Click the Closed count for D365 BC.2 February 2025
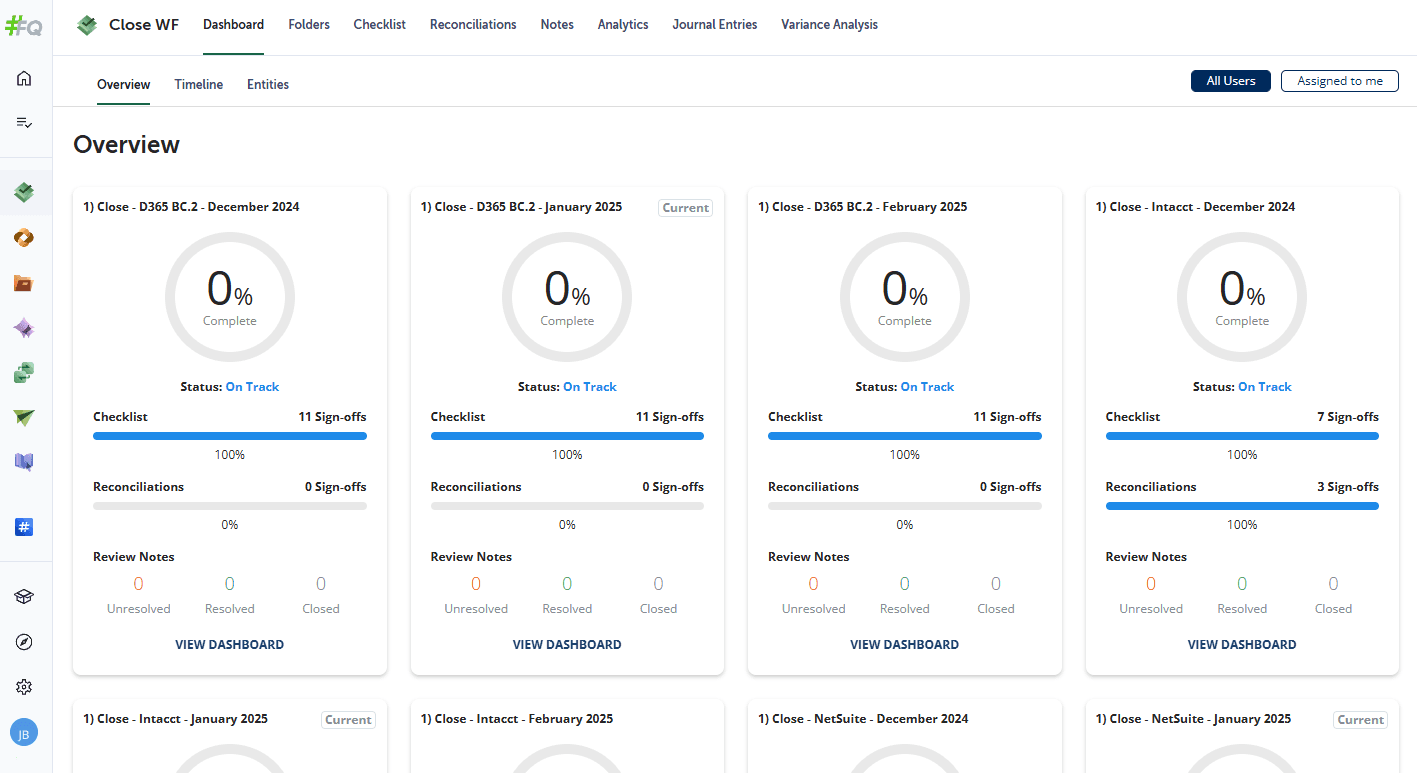1417x773 pixels. 996,584
